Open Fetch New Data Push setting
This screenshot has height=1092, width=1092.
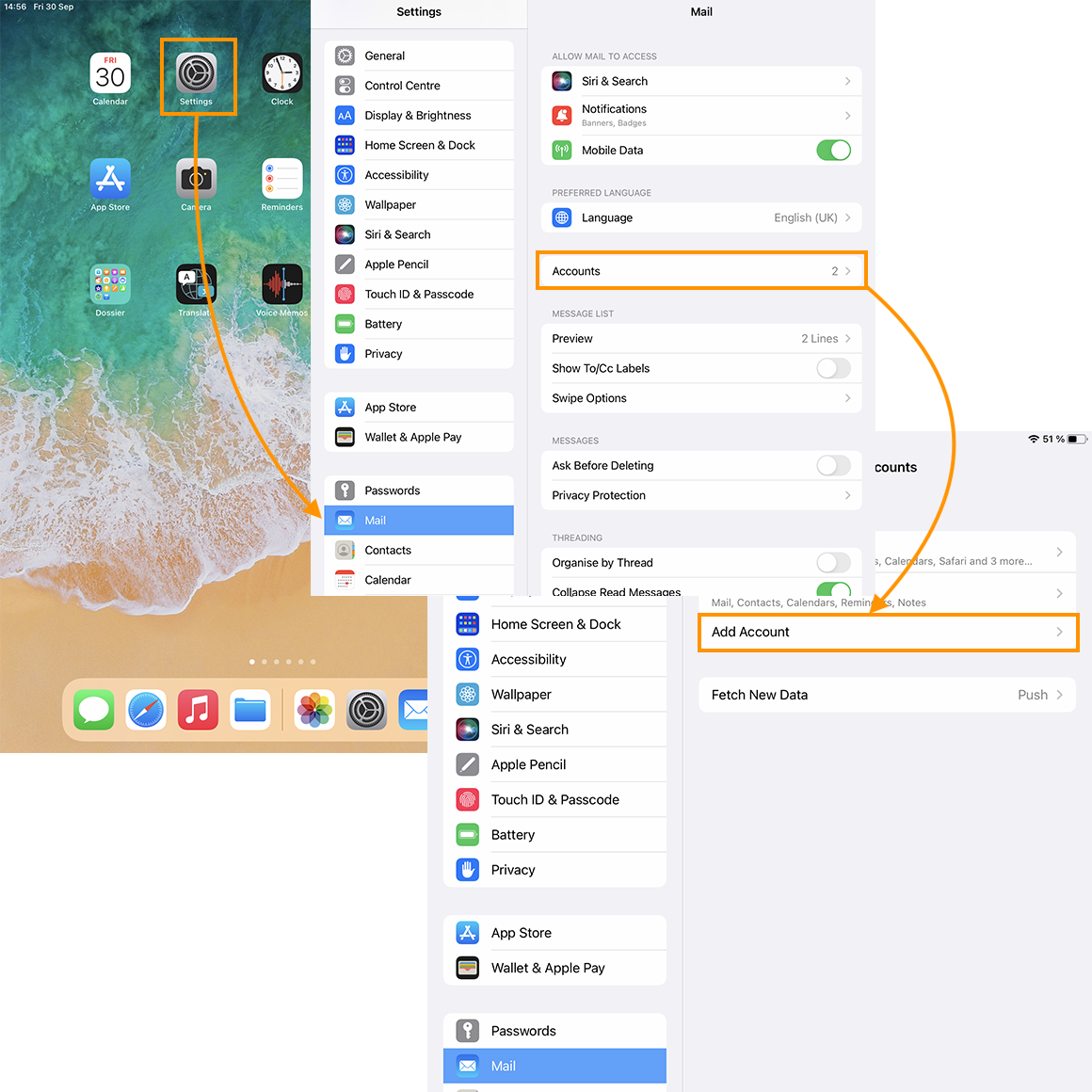[x=887, y=695]
